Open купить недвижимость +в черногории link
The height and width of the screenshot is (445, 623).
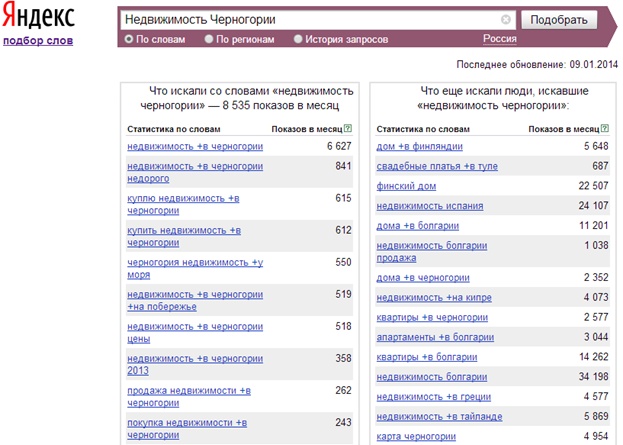(184, 236)
